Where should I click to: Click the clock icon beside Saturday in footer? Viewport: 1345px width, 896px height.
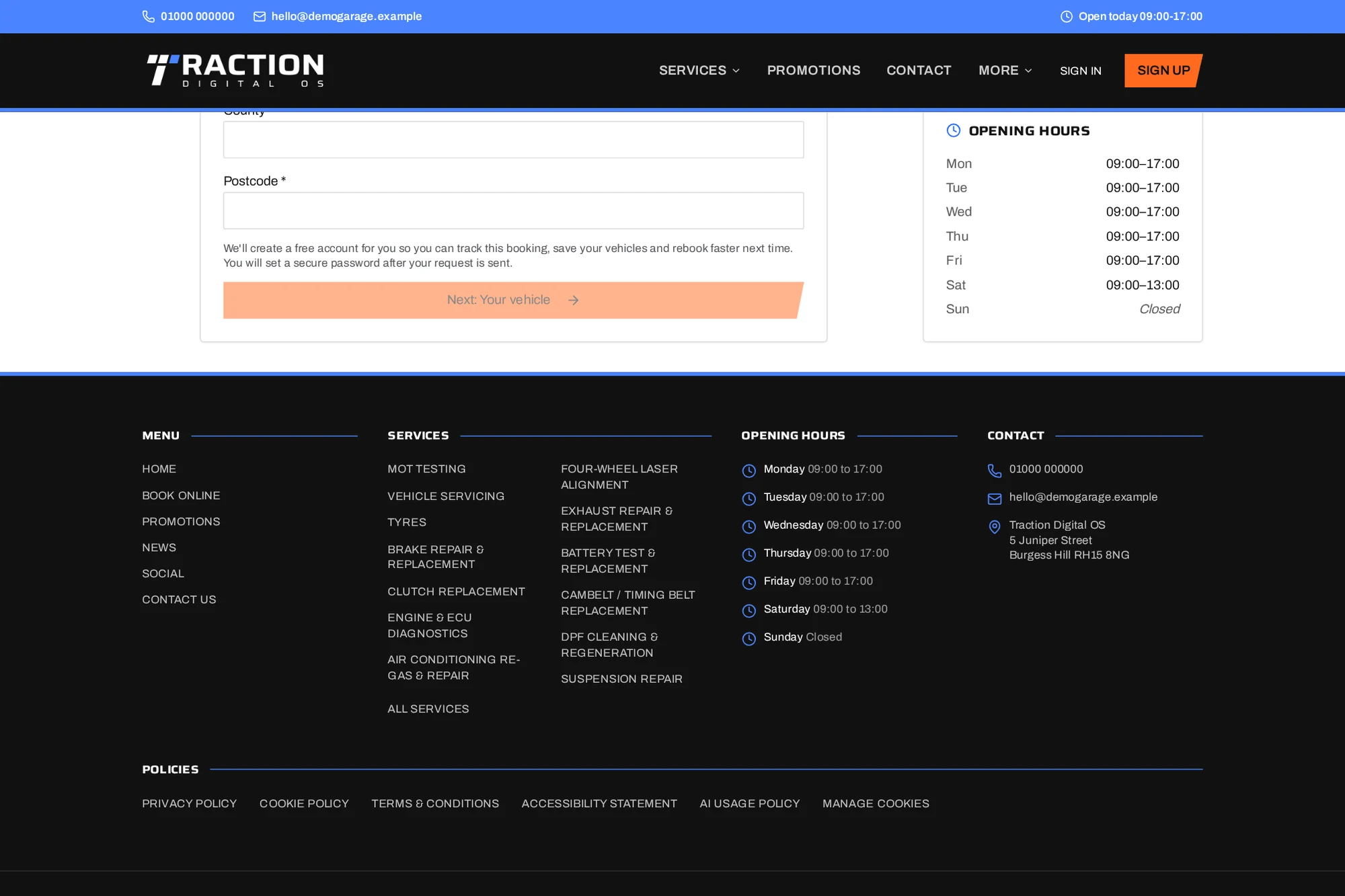pyautogui.click(x=748, y=610)
